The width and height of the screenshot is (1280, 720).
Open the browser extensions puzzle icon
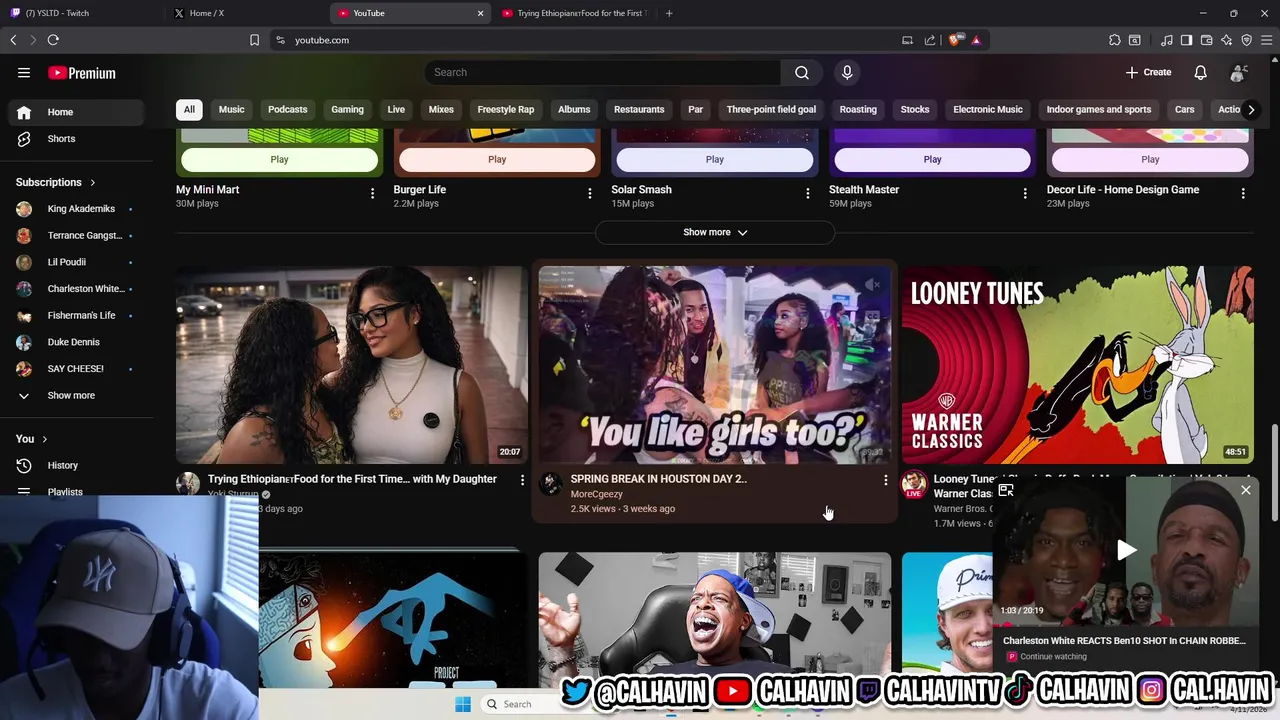tap(1114, 40)
